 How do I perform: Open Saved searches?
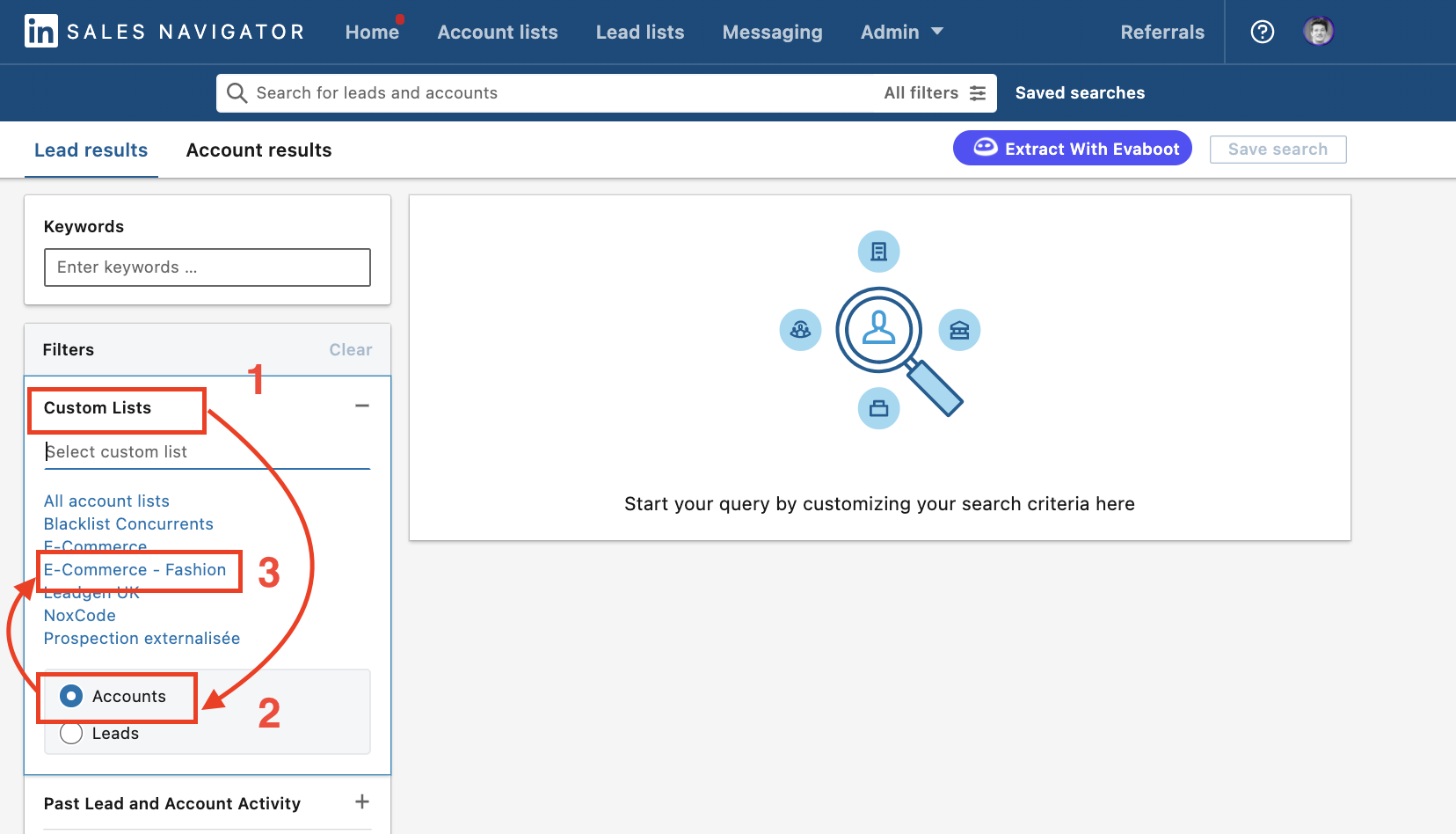1080,93
